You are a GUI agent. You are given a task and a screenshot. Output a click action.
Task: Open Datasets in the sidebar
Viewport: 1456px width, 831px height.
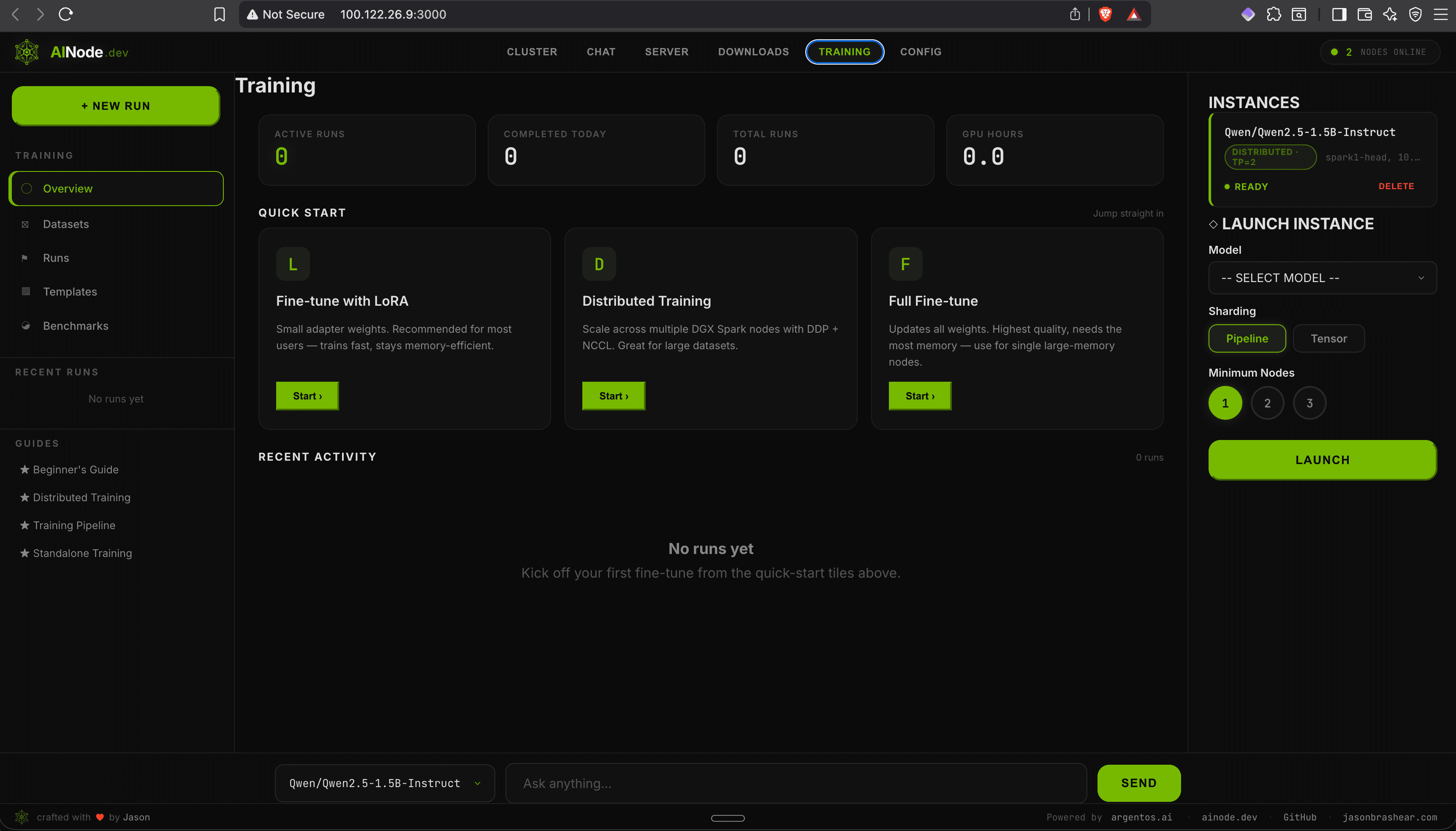[x=117, y=224]
